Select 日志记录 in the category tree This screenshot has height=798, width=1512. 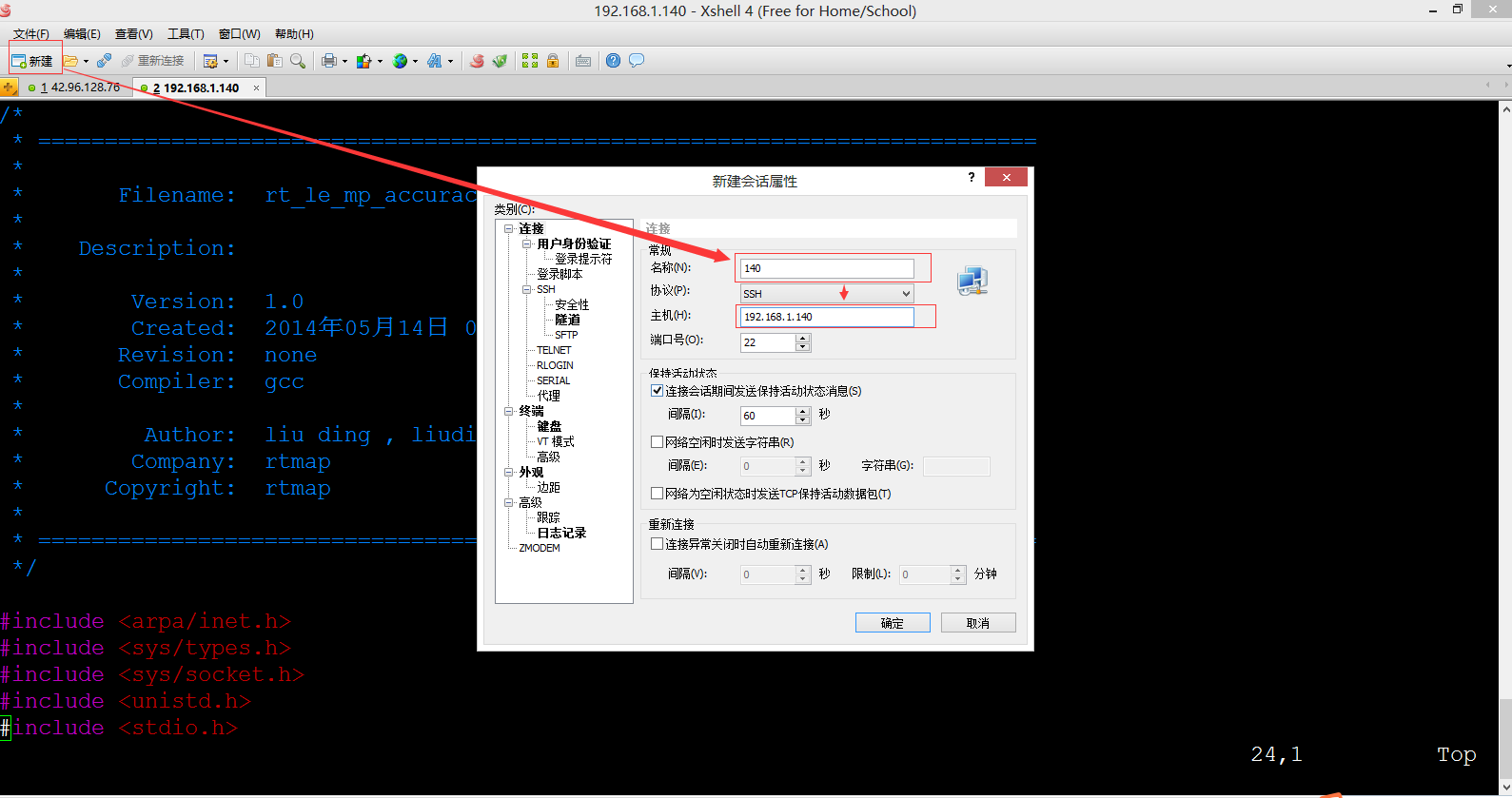561,533
